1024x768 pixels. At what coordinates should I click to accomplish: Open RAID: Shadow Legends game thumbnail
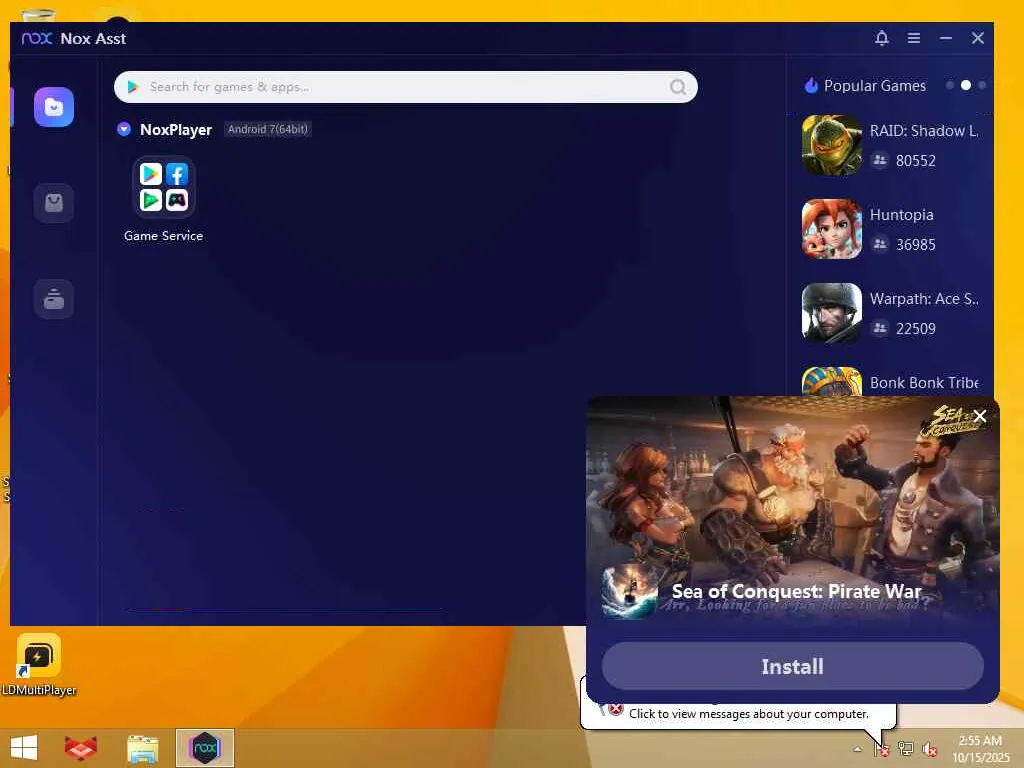point(832,145)
